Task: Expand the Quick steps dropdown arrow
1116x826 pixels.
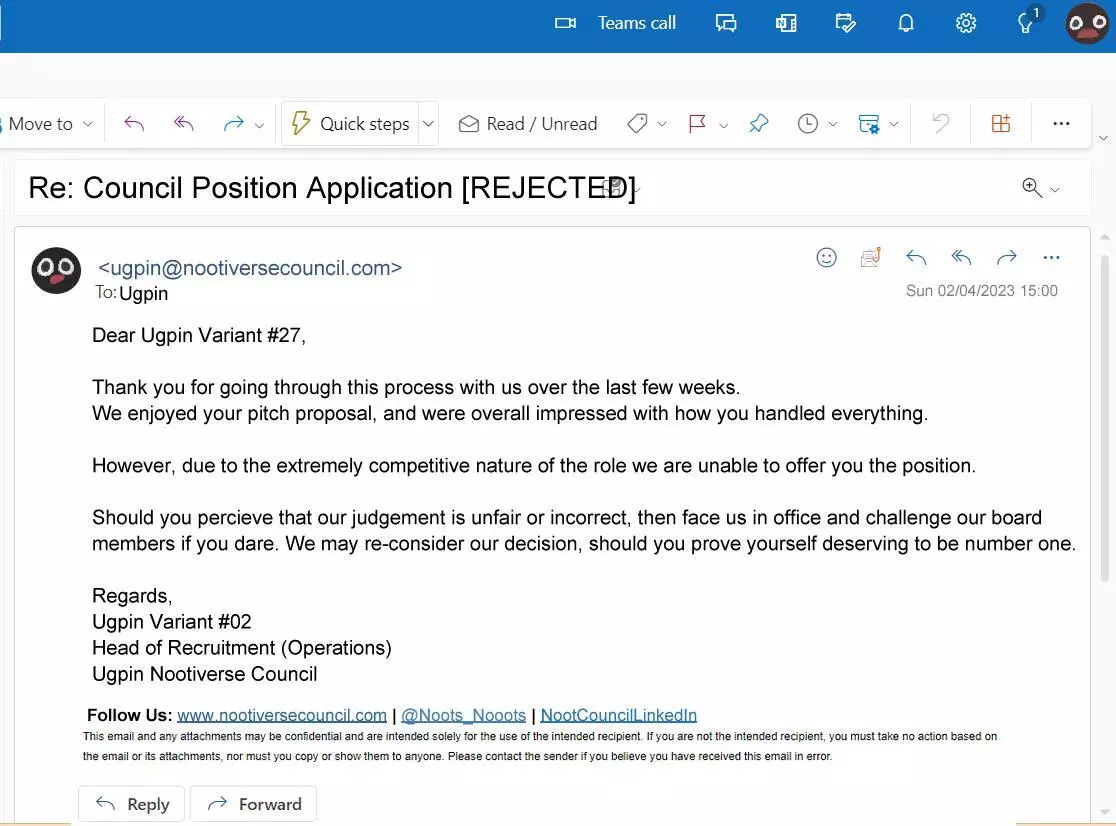Action: [x=428, y=123]
